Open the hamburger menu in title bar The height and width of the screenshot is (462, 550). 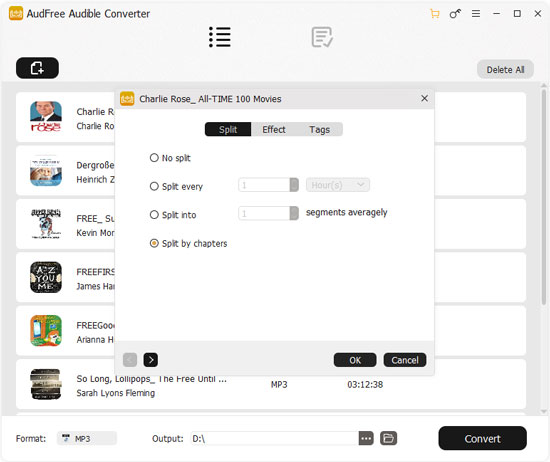[476, 14]
